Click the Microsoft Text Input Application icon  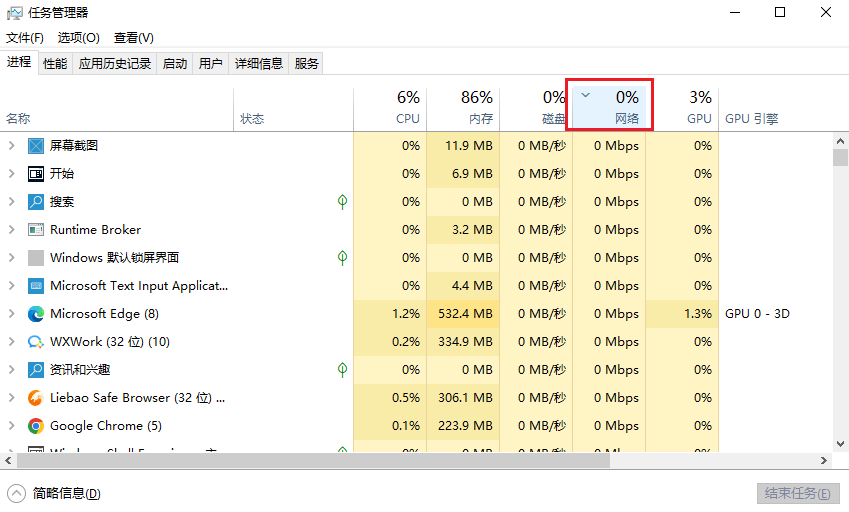[36, 286]
